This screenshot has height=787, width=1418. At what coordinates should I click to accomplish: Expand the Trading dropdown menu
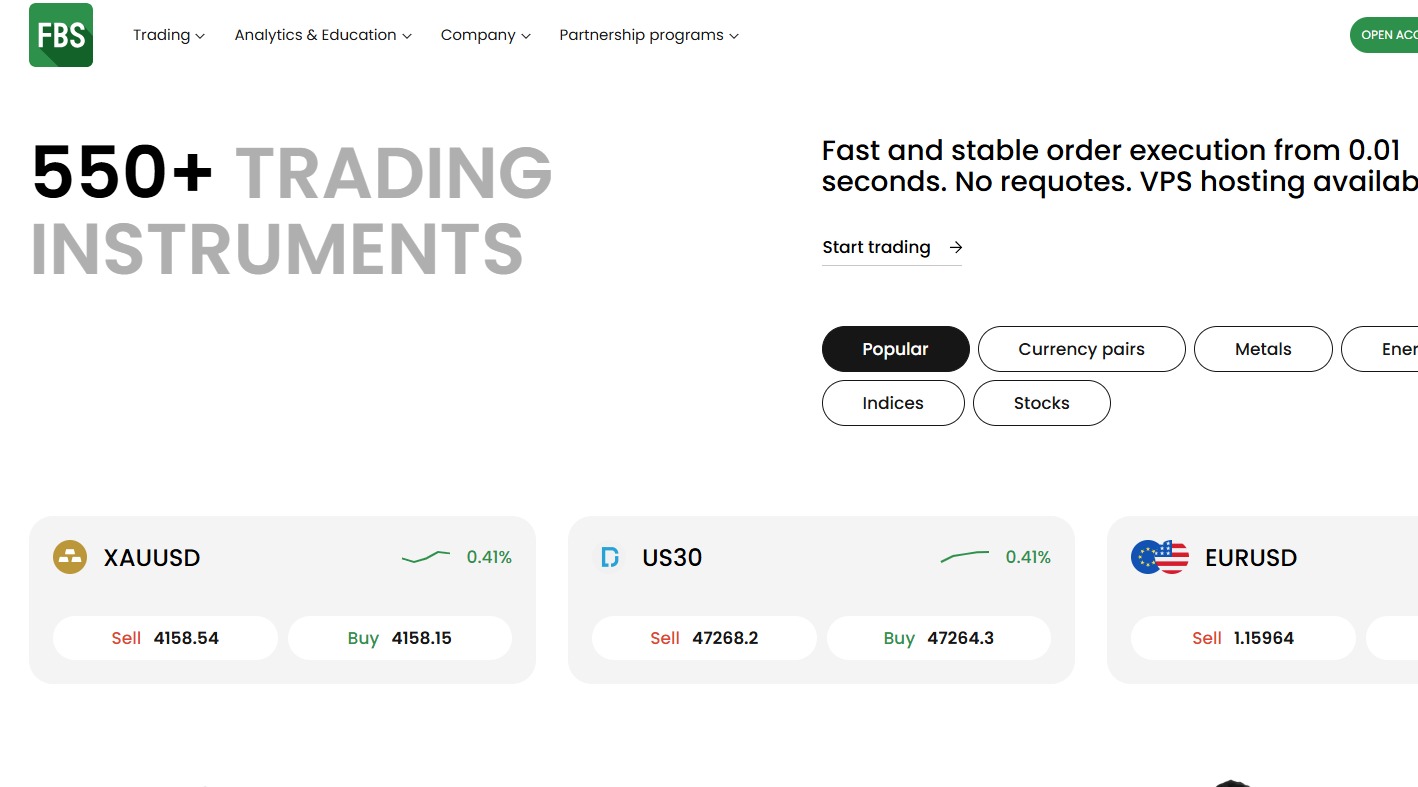[x=168, y=35]
